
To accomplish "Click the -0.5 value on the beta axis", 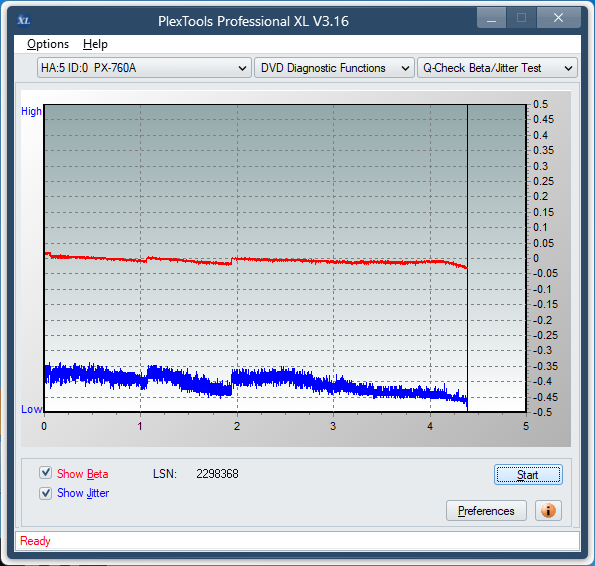I will [x=542, y=412].
